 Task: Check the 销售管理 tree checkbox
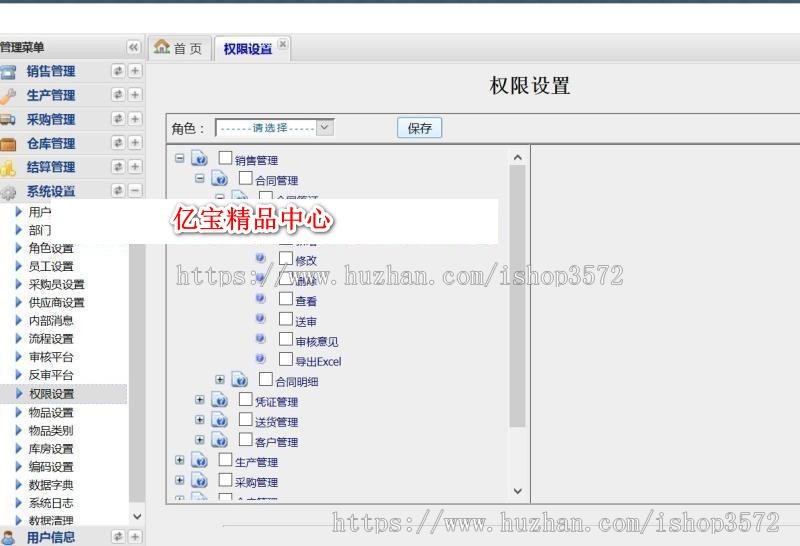coord(225,158)
